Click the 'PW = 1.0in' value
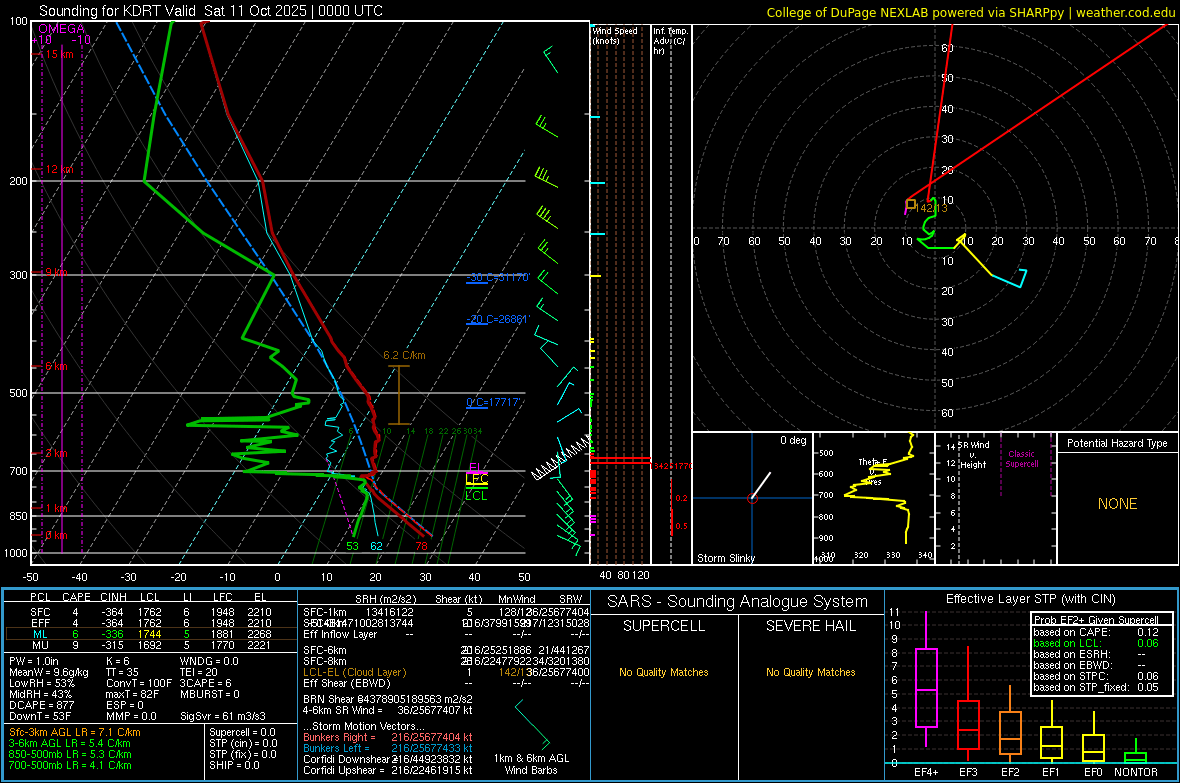 [x=34, y=661]
